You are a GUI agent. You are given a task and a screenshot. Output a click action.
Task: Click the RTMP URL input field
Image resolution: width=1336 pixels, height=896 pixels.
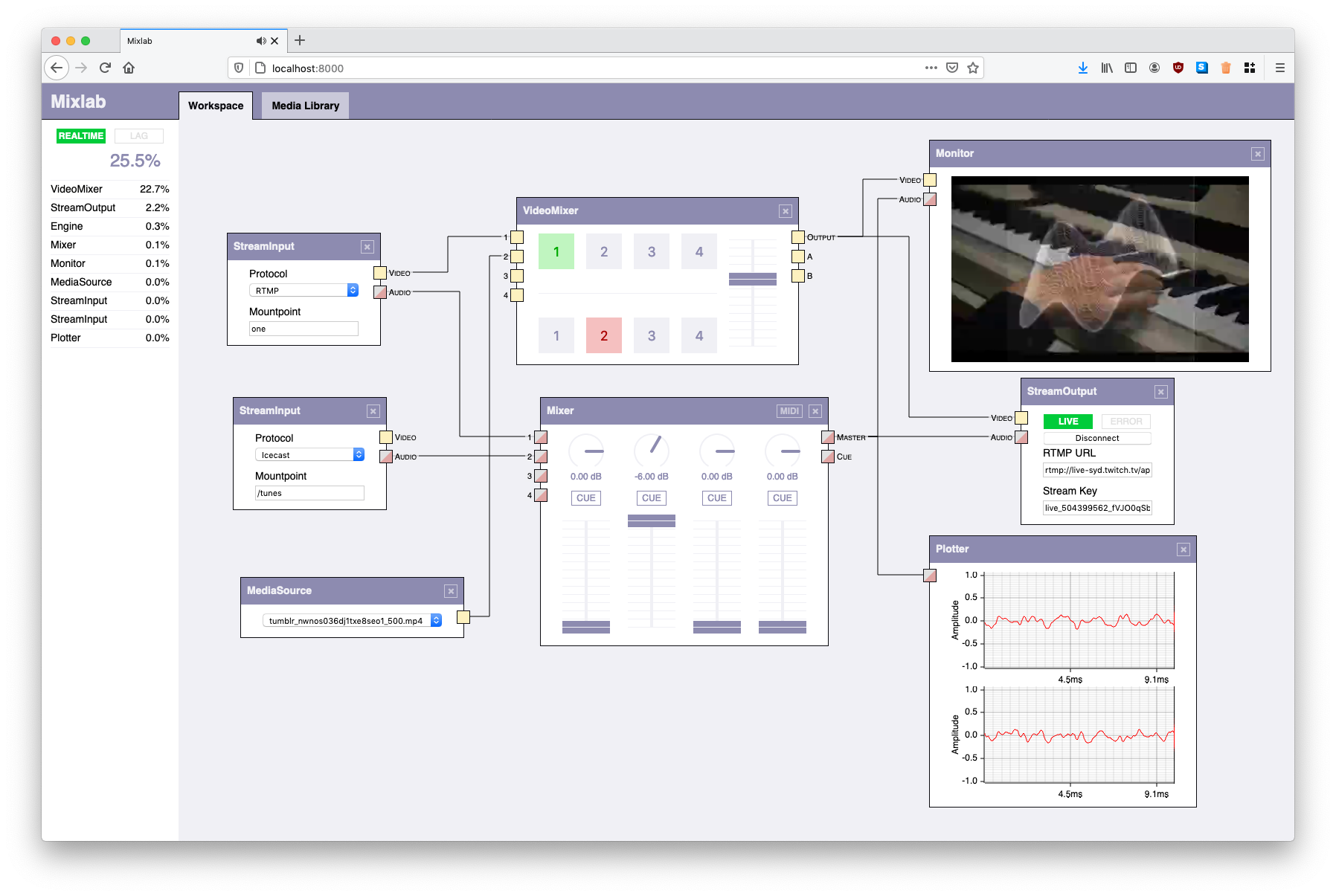[1097, 470]
